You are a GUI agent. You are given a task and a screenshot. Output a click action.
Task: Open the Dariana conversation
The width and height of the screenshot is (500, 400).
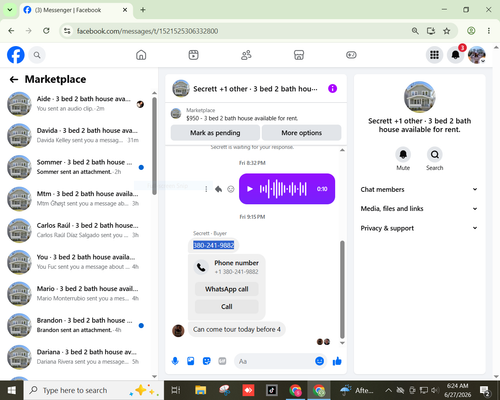pos(76,357)
